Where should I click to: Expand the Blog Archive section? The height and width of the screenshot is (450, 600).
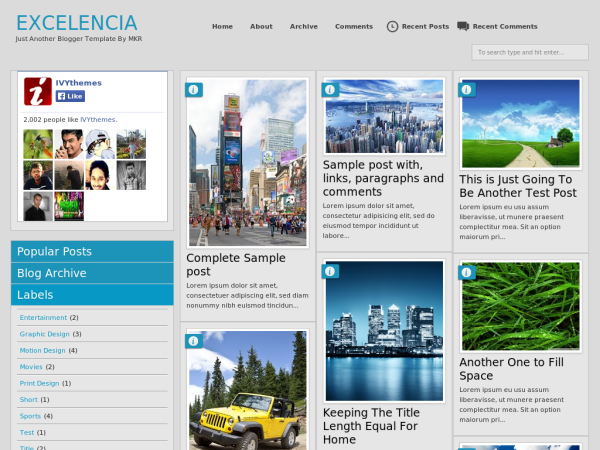point(92,273)
